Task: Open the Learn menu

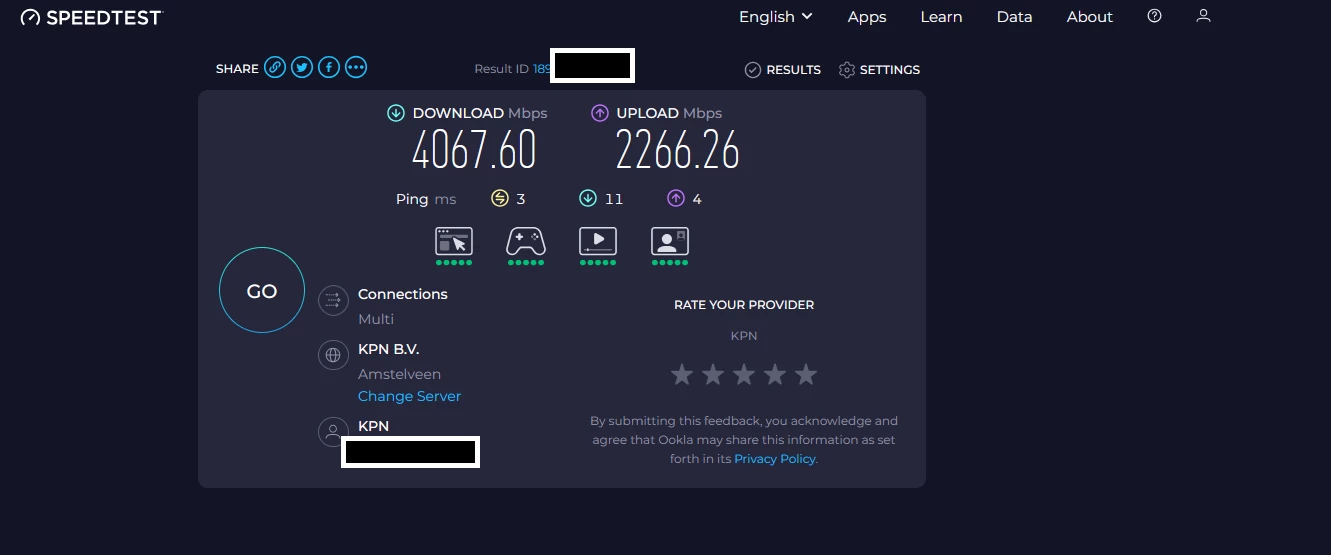Action: 941,16
